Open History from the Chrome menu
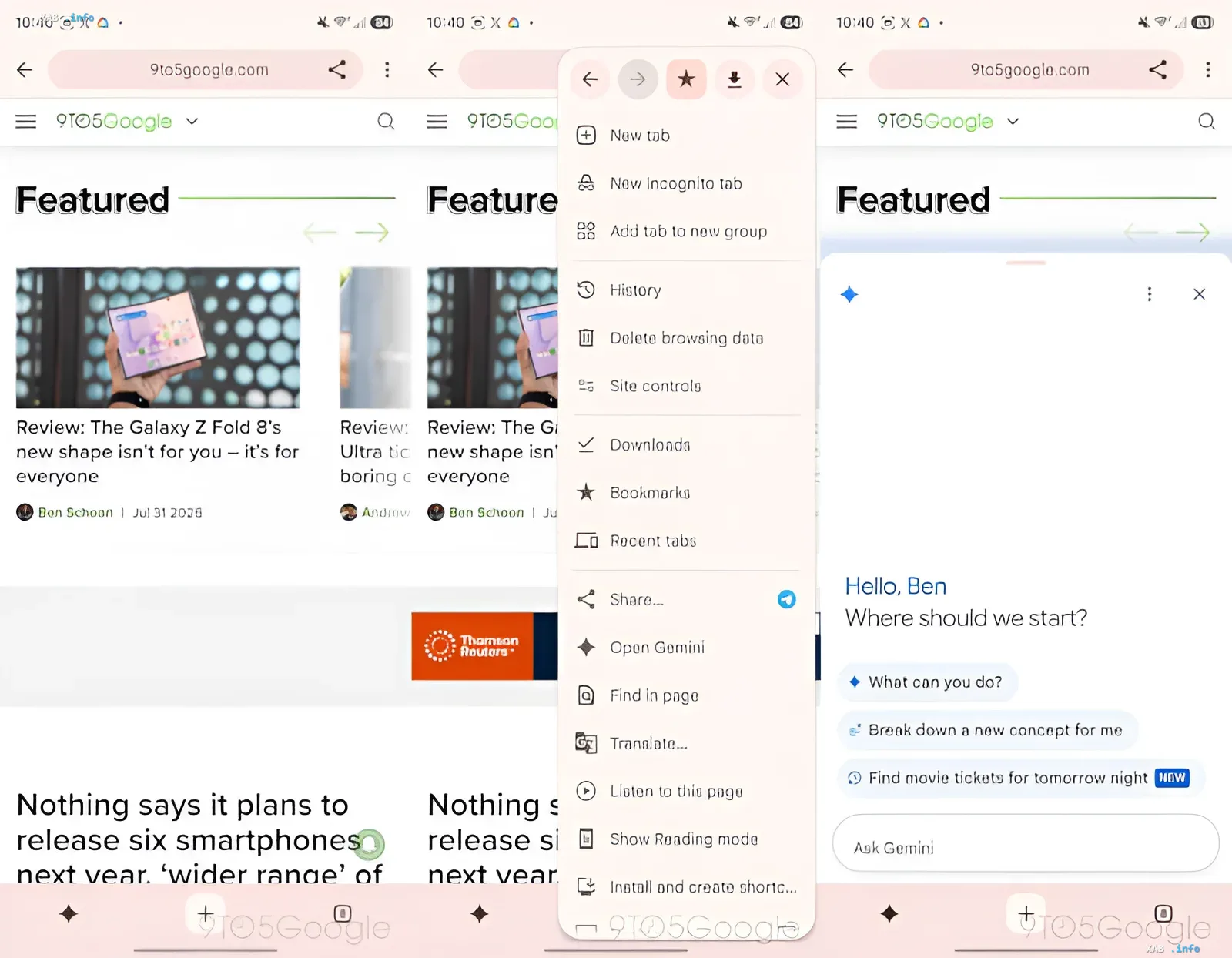Viewport: 1232px width, 958px height. (686, 290)
